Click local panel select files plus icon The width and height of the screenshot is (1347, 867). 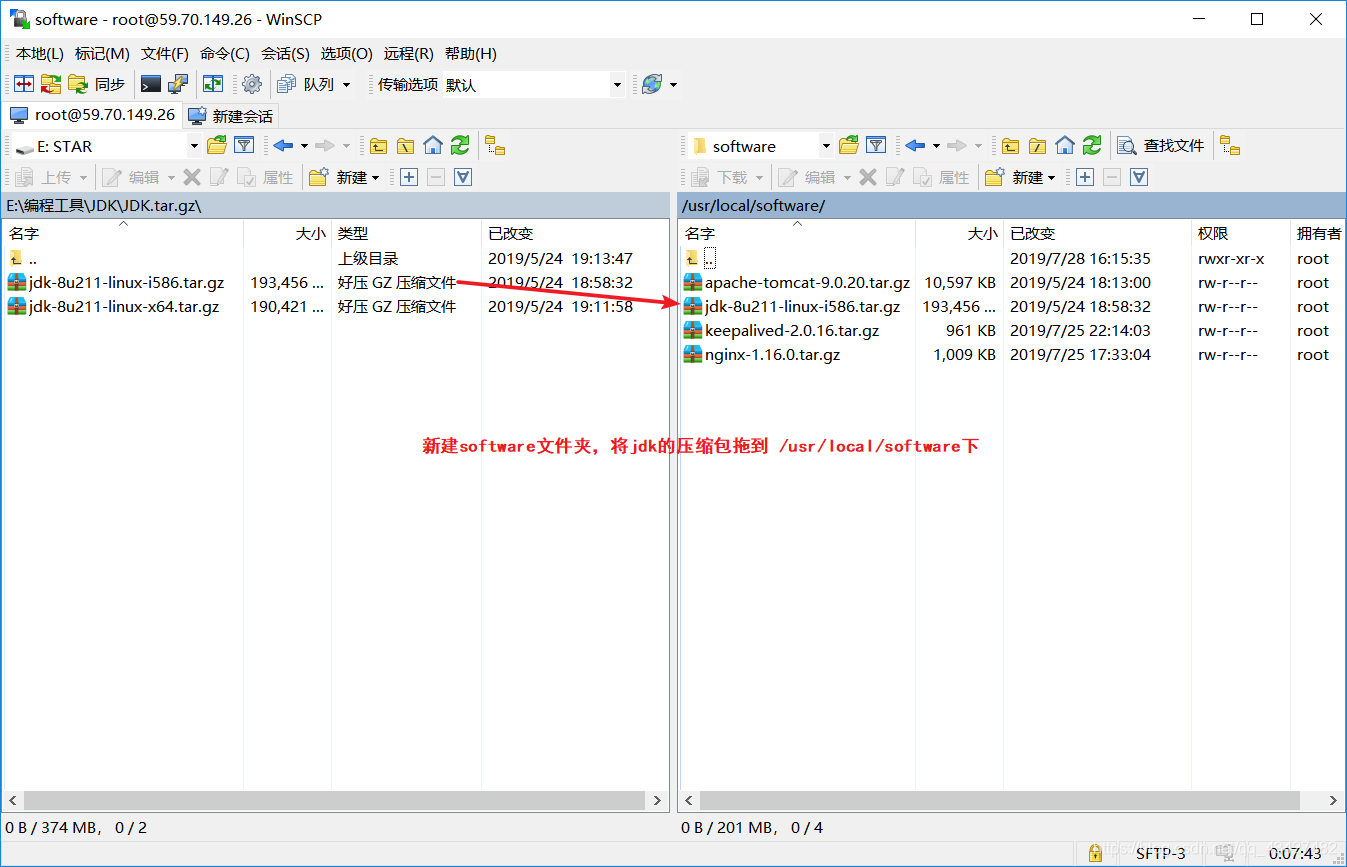(408, 177)
